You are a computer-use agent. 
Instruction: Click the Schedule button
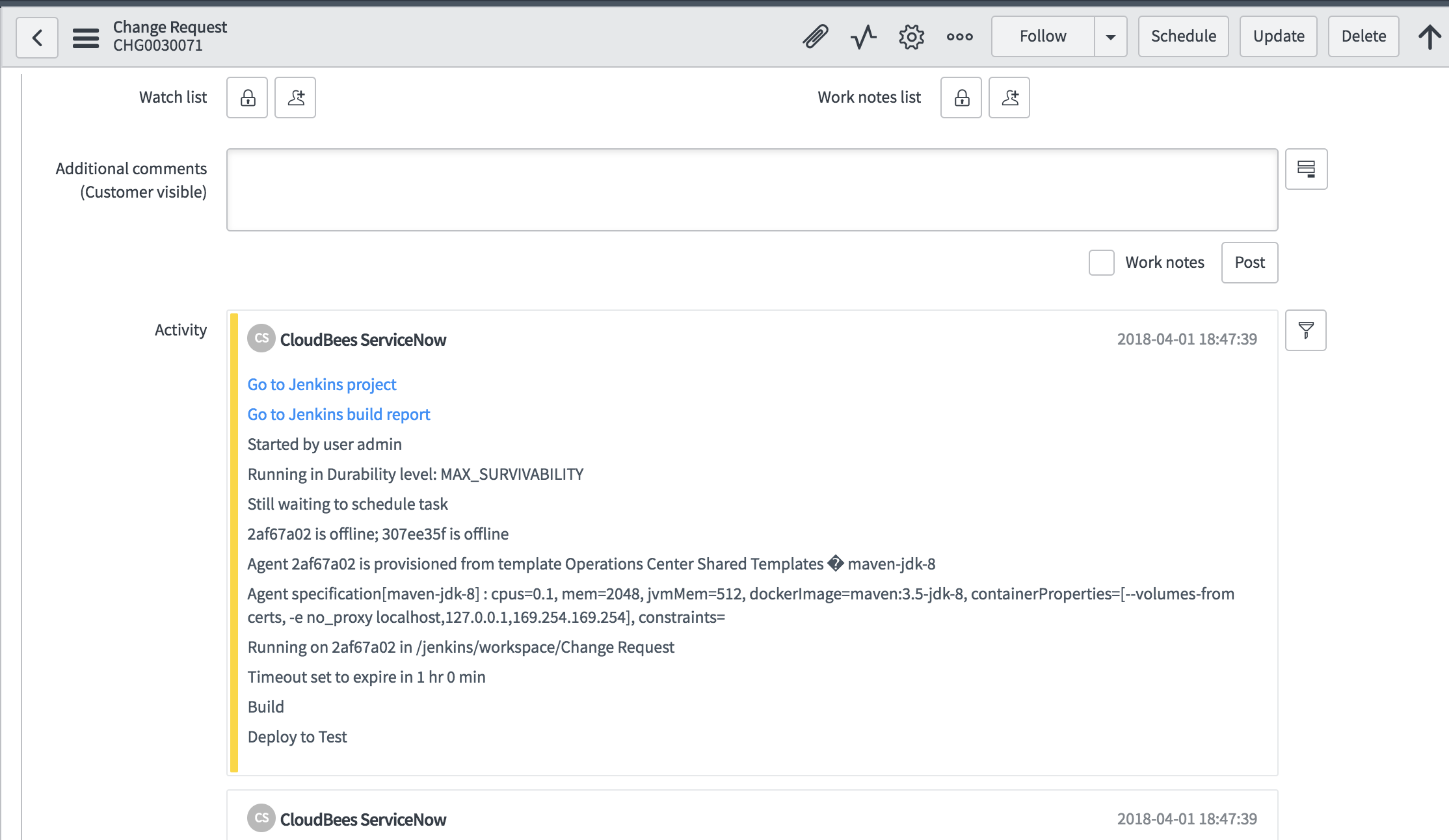[x=1183, y=36]
